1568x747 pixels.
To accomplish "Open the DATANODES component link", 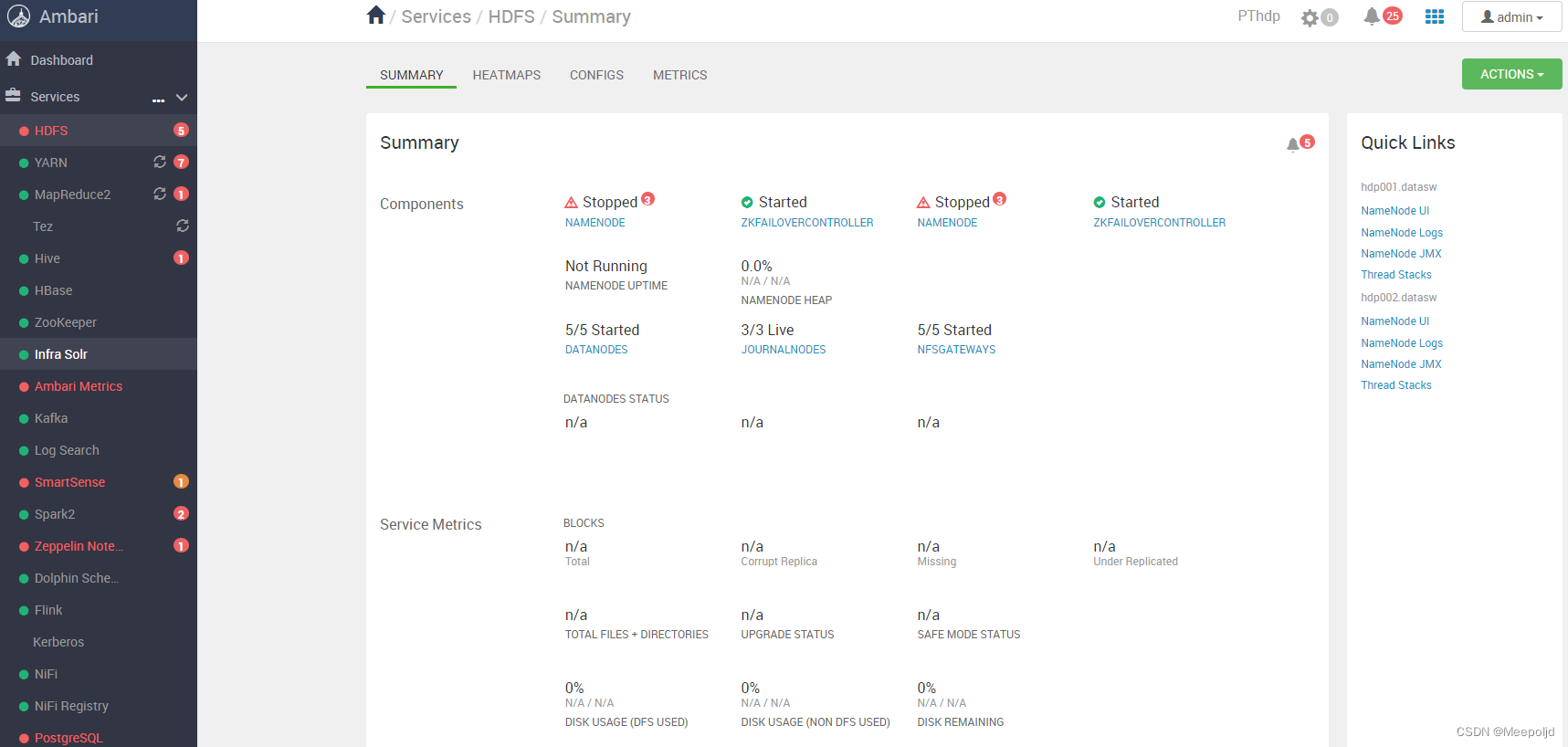I will [x=596, y=350].
